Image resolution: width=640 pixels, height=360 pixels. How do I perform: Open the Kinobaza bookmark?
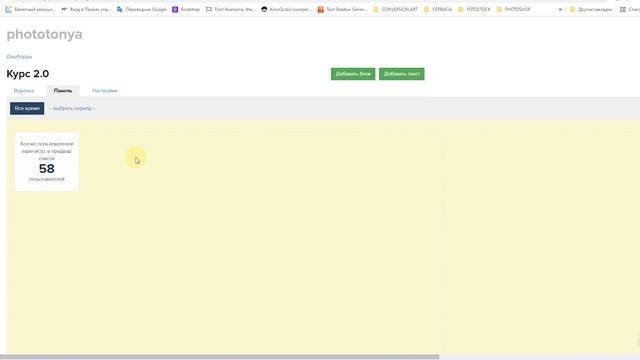tap(287, 9)
